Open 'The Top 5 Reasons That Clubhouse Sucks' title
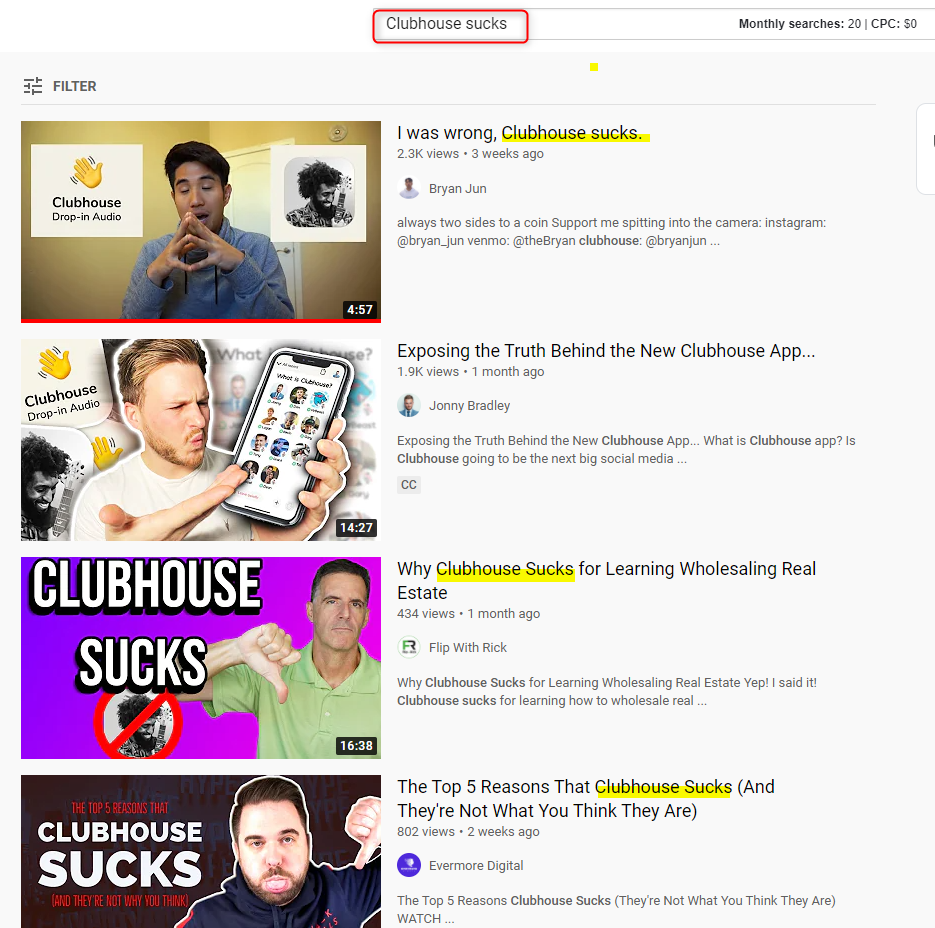The height and width of the screenshot is (928, 935). 586,799
